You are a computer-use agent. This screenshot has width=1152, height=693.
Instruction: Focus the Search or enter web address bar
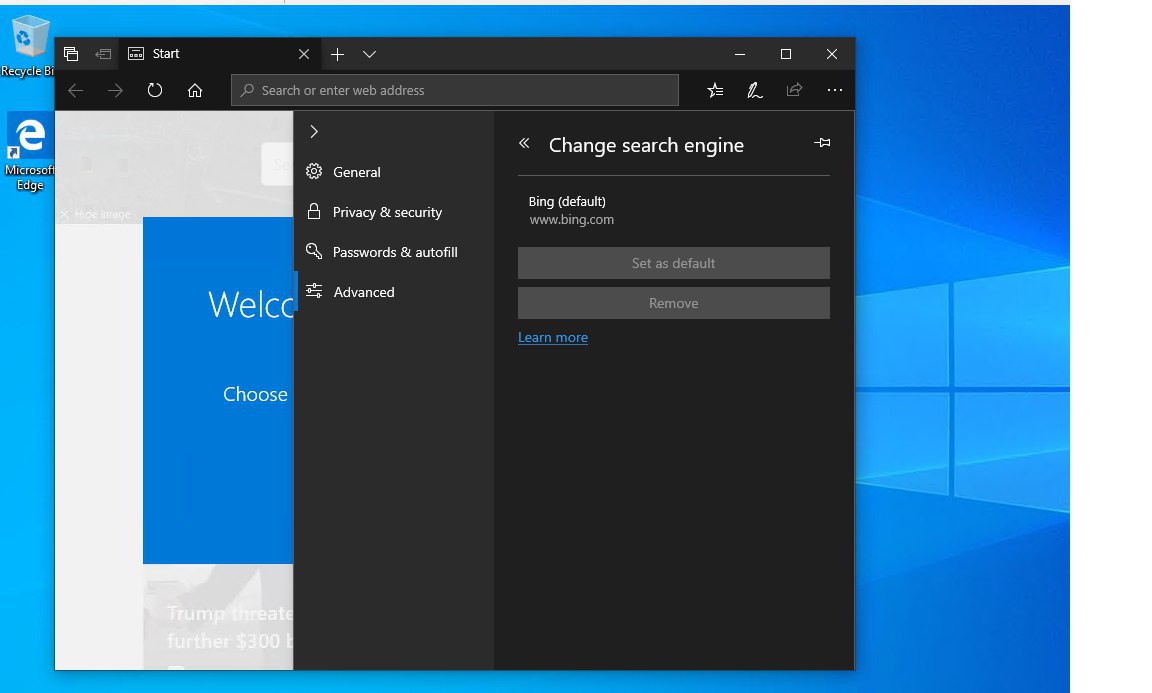pos(455,90)
